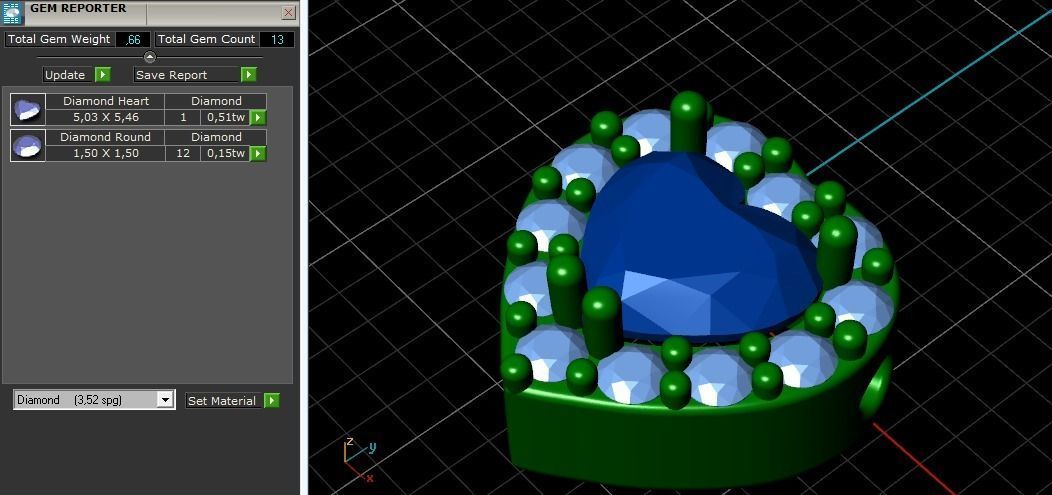The height and width of the screenshot is (495, 1052).
Task: Click the XYZ axis indicator in viewport
Action: 360,459
